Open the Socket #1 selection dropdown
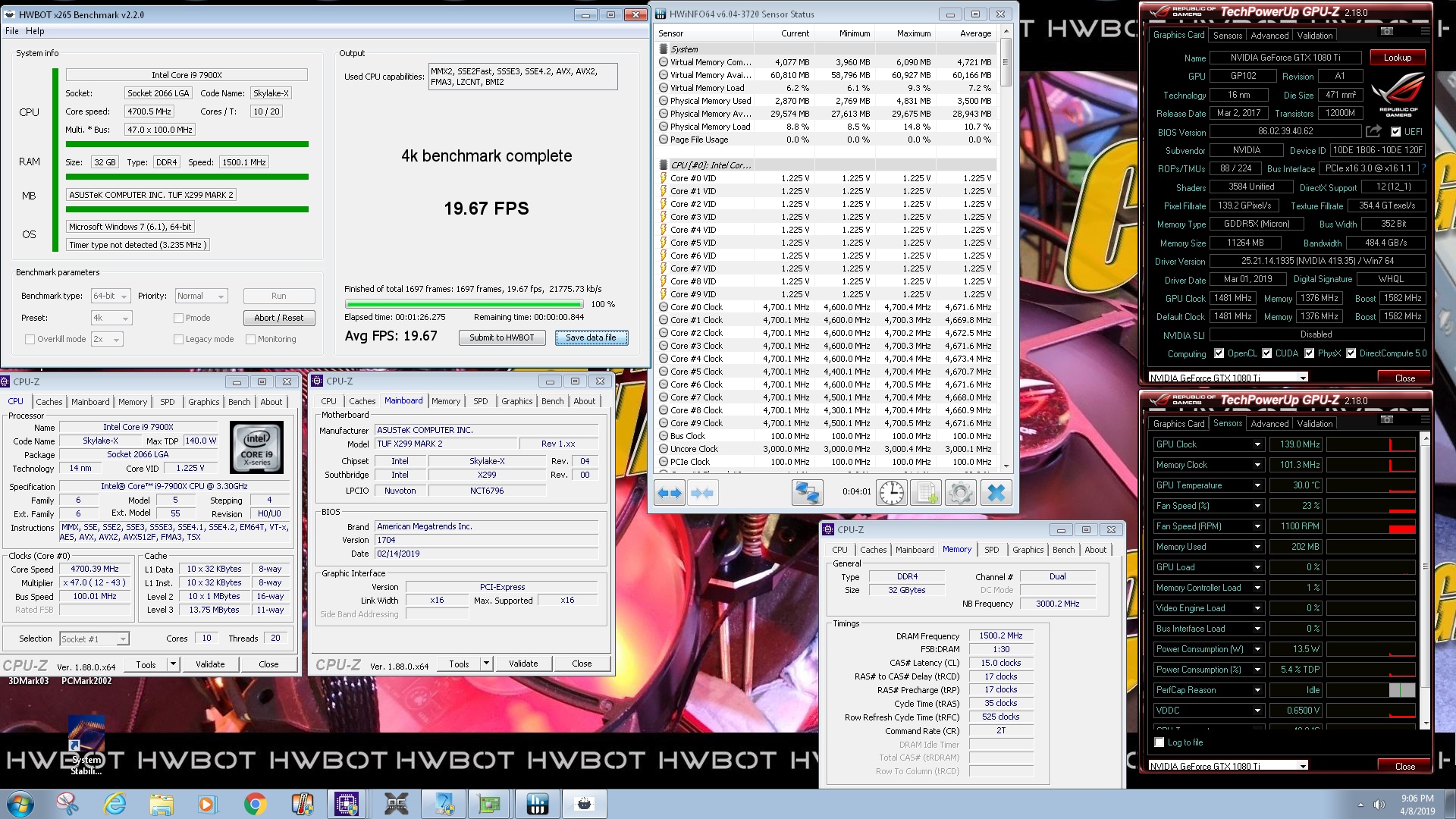1456x819 pixels. point(94,639)
